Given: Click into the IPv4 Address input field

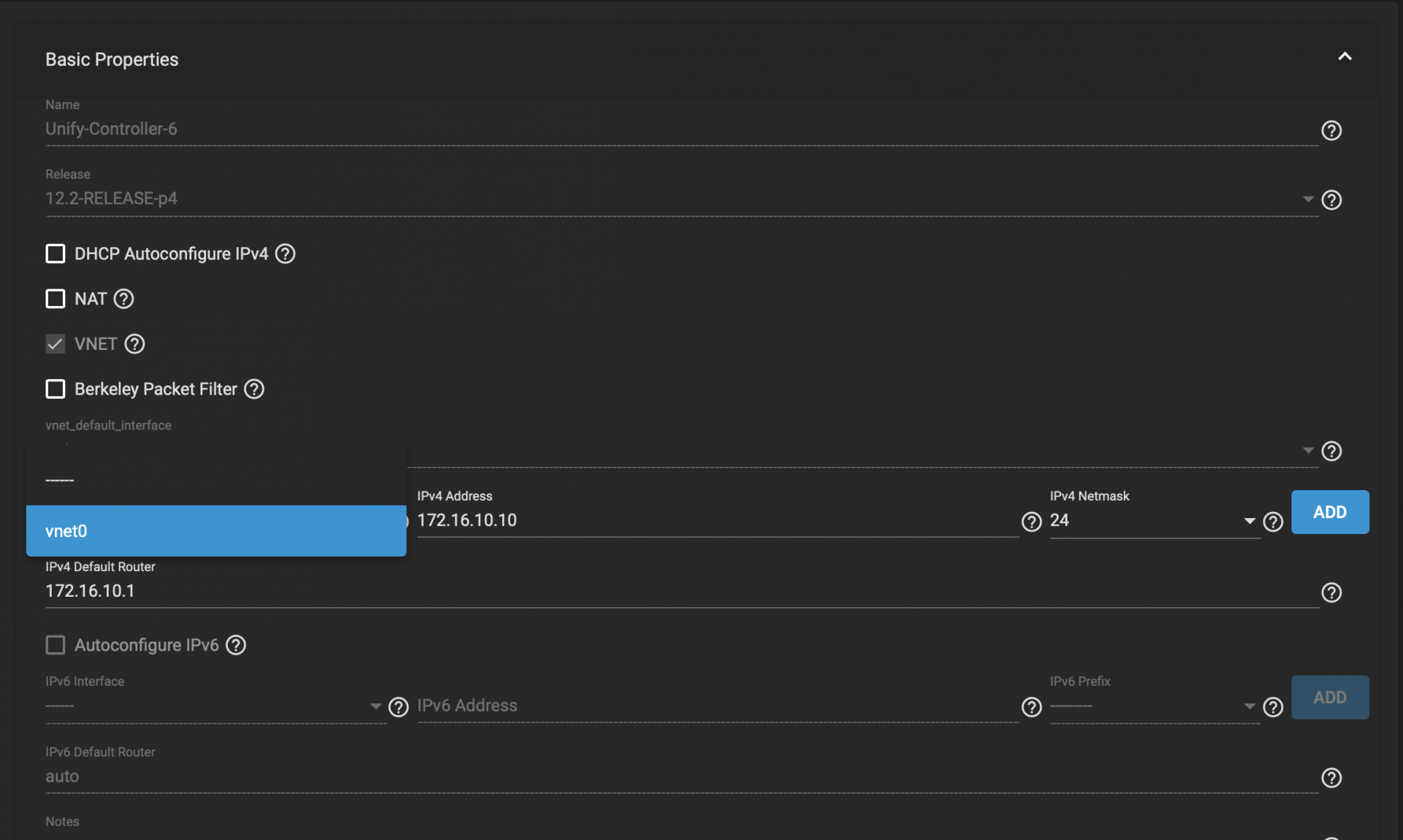Looking at the screenshot, I should pyautogui.click(x=716, y=520).
